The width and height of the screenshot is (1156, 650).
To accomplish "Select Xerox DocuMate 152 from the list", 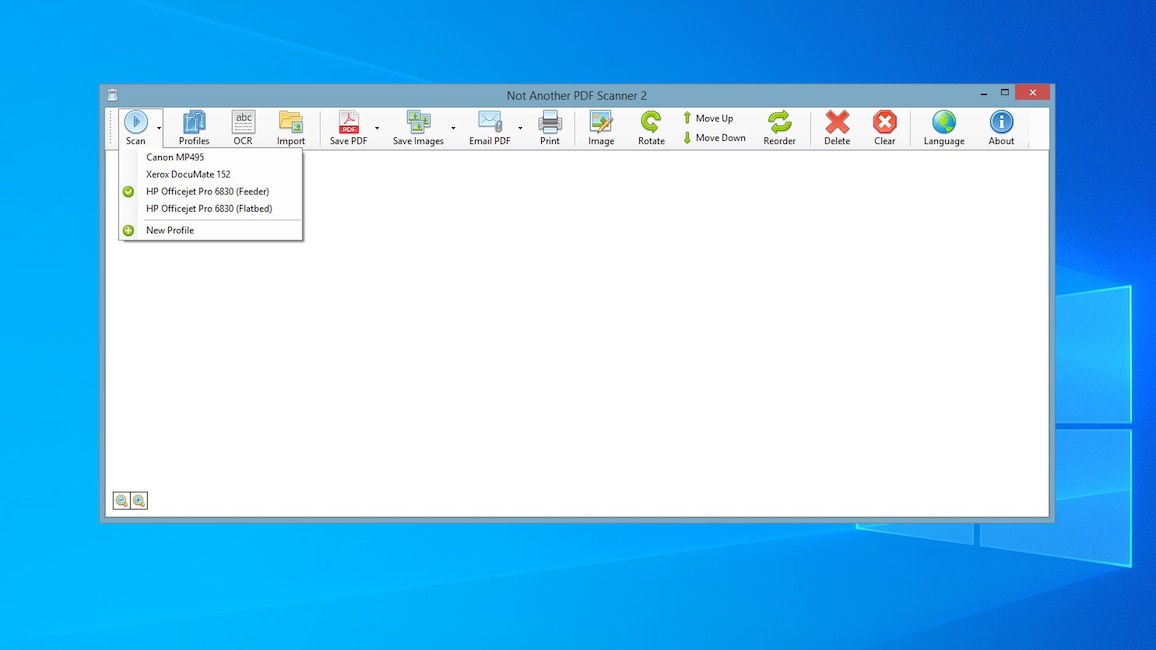I will 187,174.
